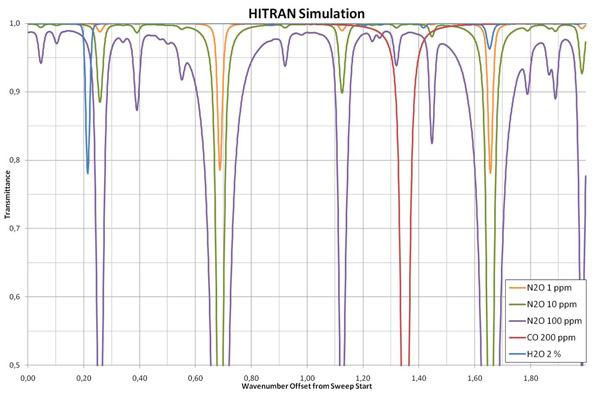Click the 1,80 tick label on x-axis

[530, 378]
